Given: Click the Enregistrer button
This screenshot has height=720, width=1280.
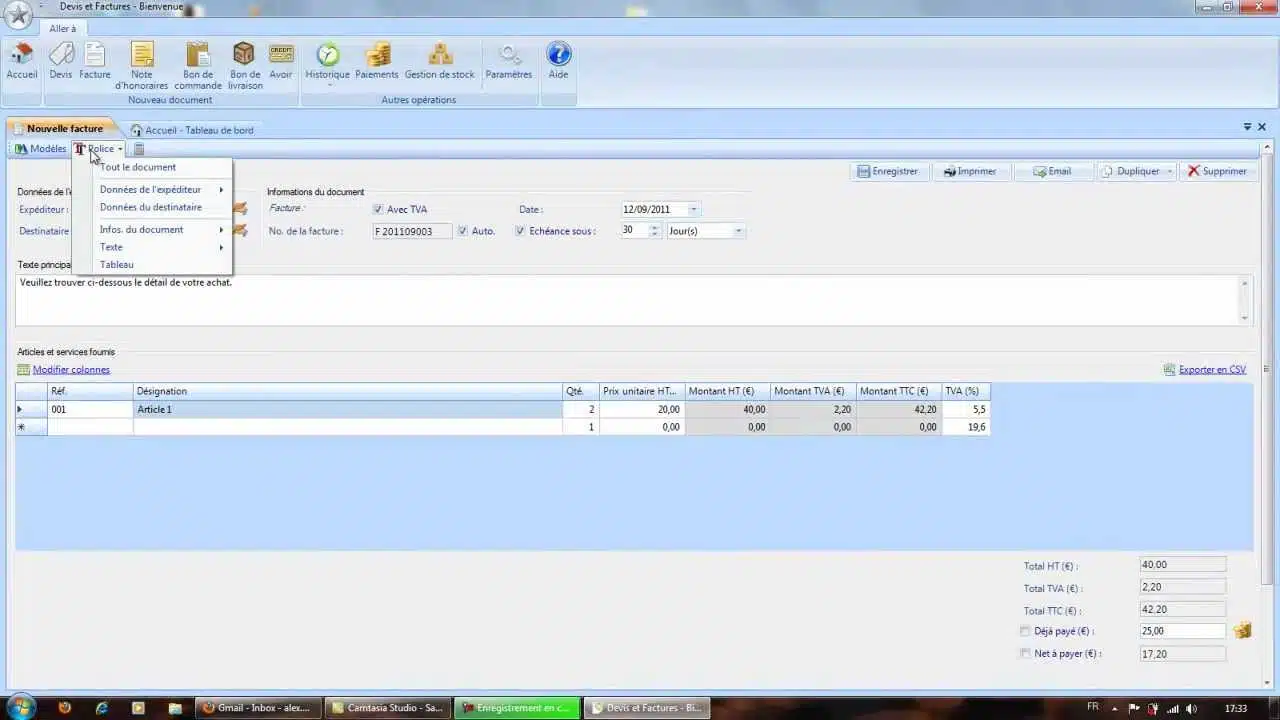Looking at the screenshot, I should coord(887,171).
